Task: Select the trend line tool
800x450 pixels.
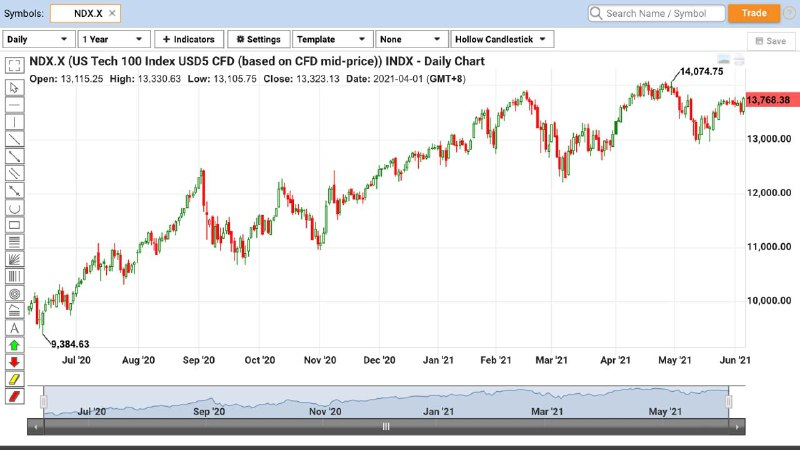Action: [14, 139]
